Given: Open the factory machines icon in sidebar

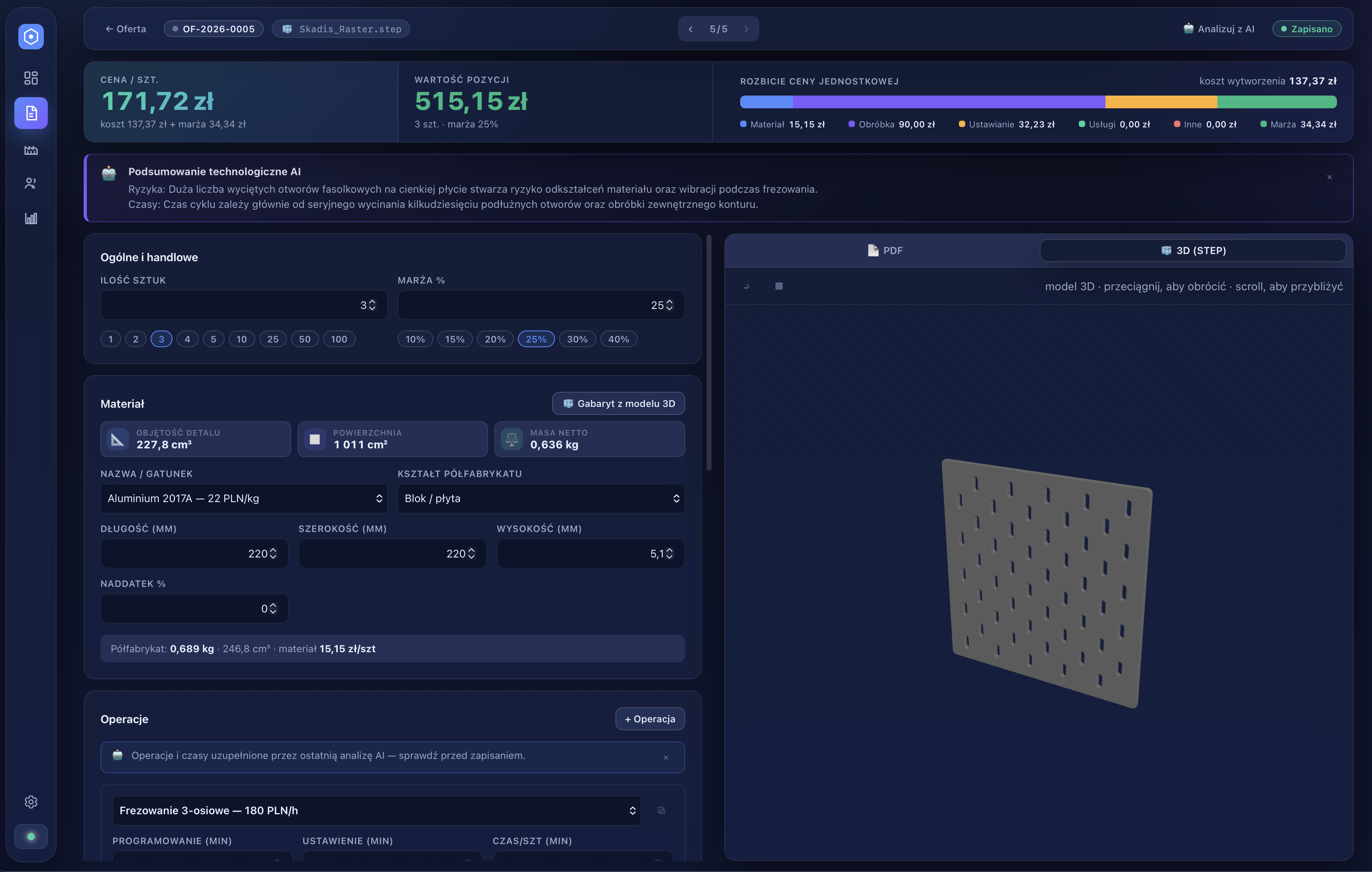Looking at the screenshot, I should [x=31, y=151].
